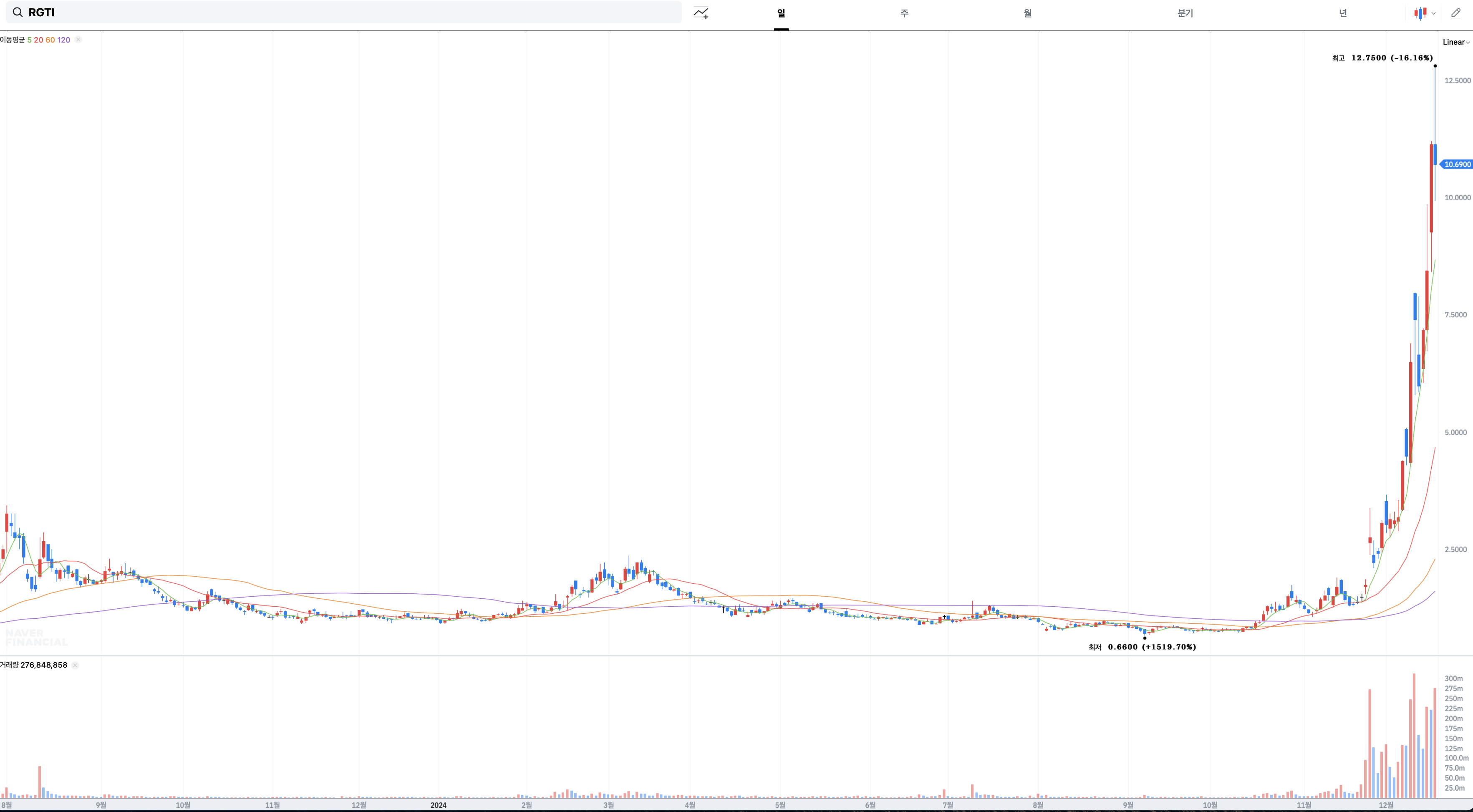Switch to the monthly 월 tab
The height and width of the screenshot is (812, 1473).
1028,13
